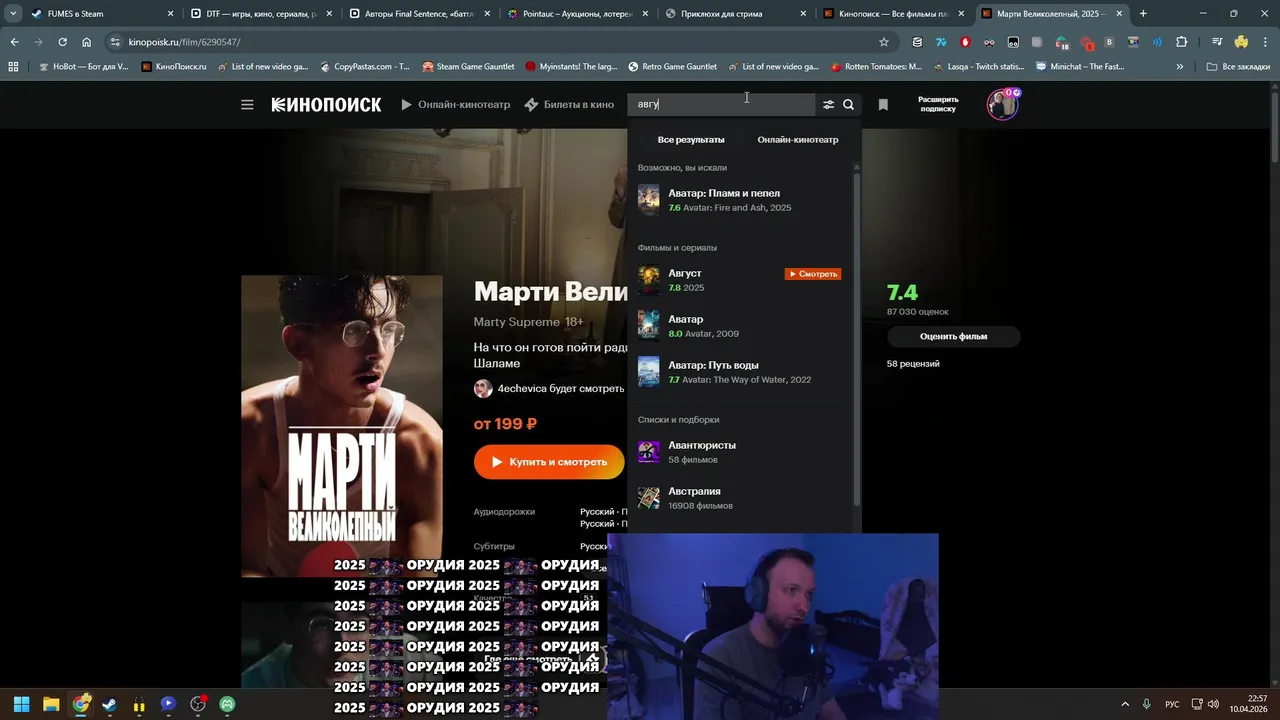Open Kinopoisk user profile avatar
The height and width of the screenshot is (720, 1280).
point(1002,104)
